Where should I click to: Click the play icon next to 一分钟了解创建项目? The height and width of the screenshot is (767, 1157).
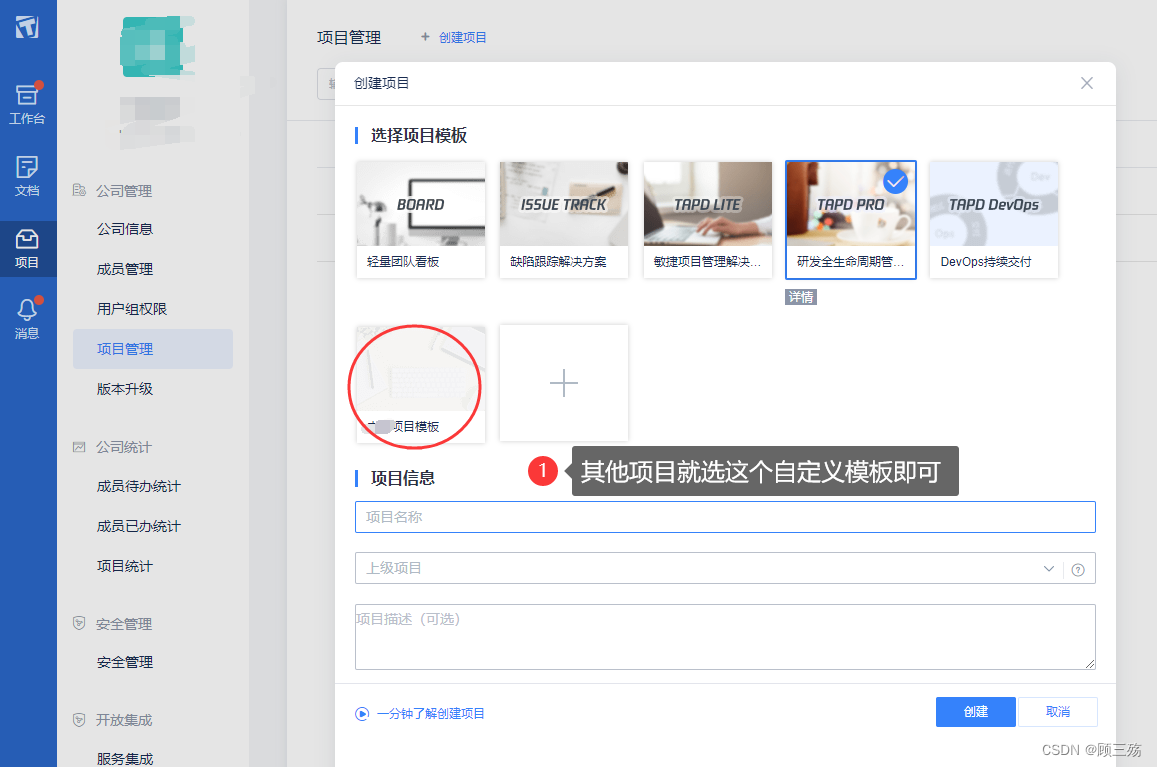point(362,714)
